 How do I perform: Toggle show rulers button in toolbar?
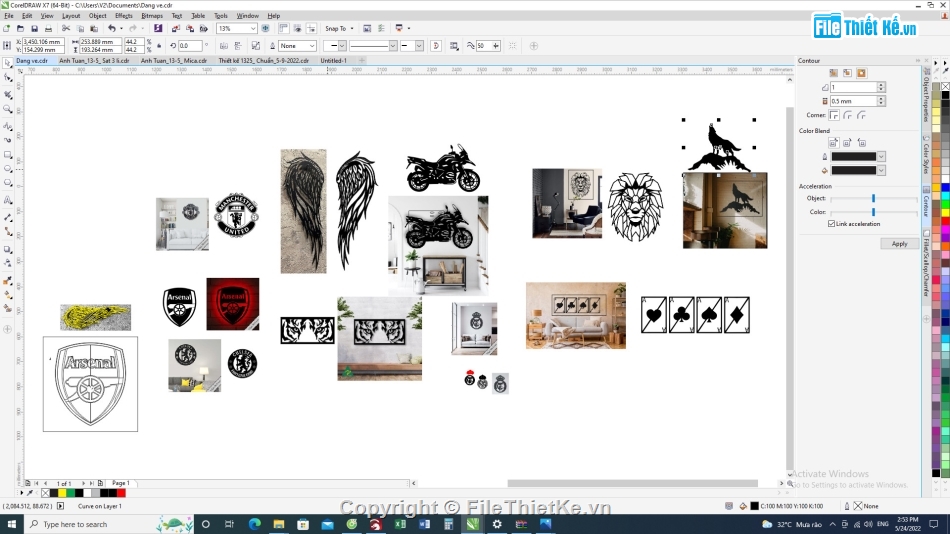(284, 28)
